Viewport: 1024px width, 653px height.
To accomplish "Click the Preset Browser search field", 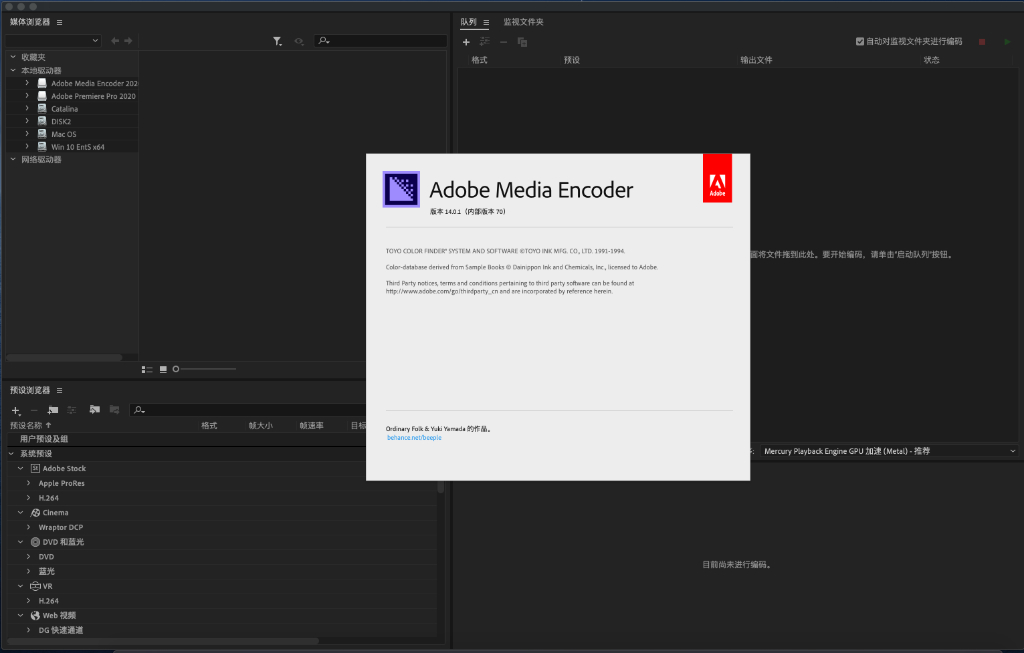I will click(x=248, y=410).
